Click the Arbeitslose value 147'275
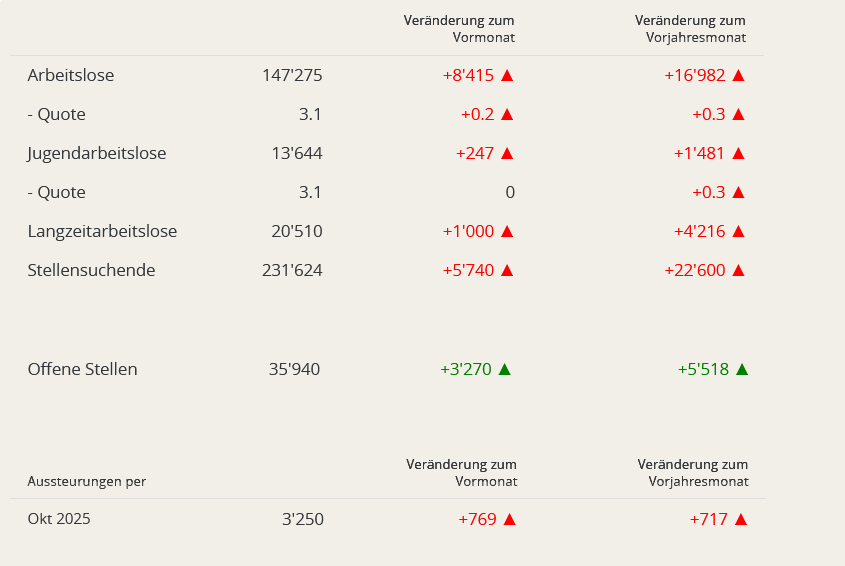845x566 pixels. (290, 75)
